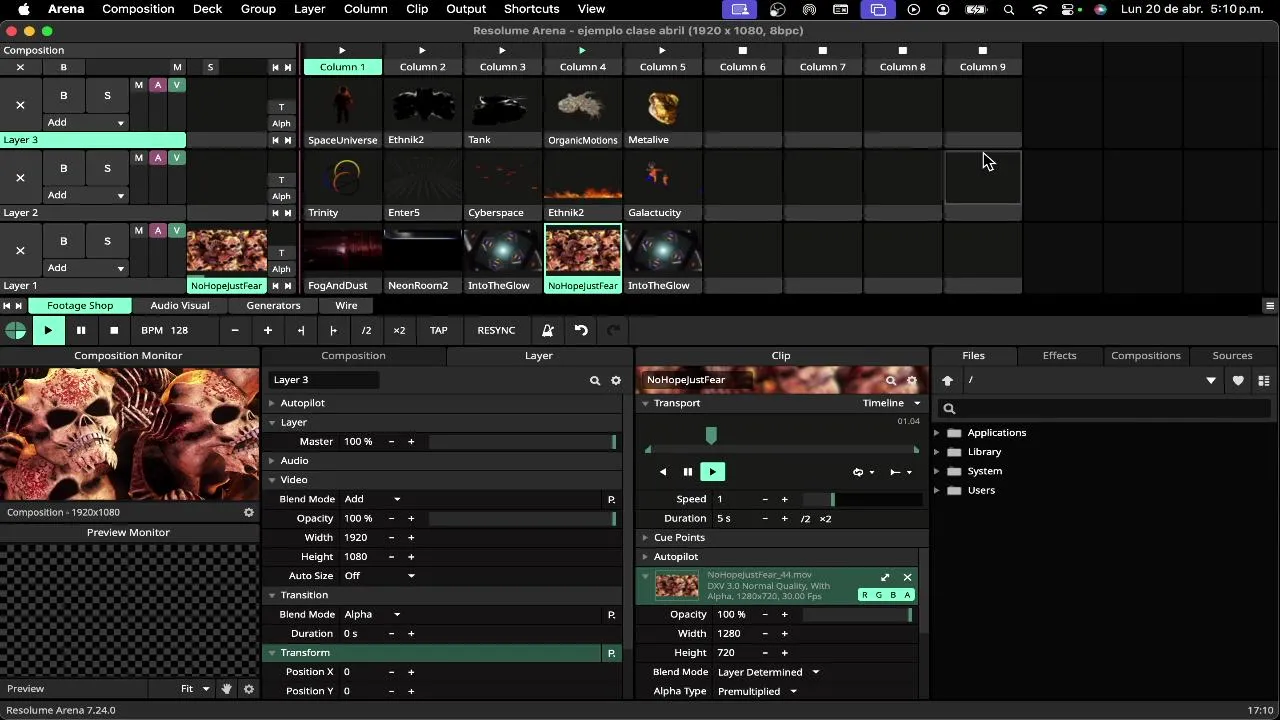Open the Alpha Type Premultiplied dropdown
The height and width of the screenshot is (720, 1280).
point(757,691)
